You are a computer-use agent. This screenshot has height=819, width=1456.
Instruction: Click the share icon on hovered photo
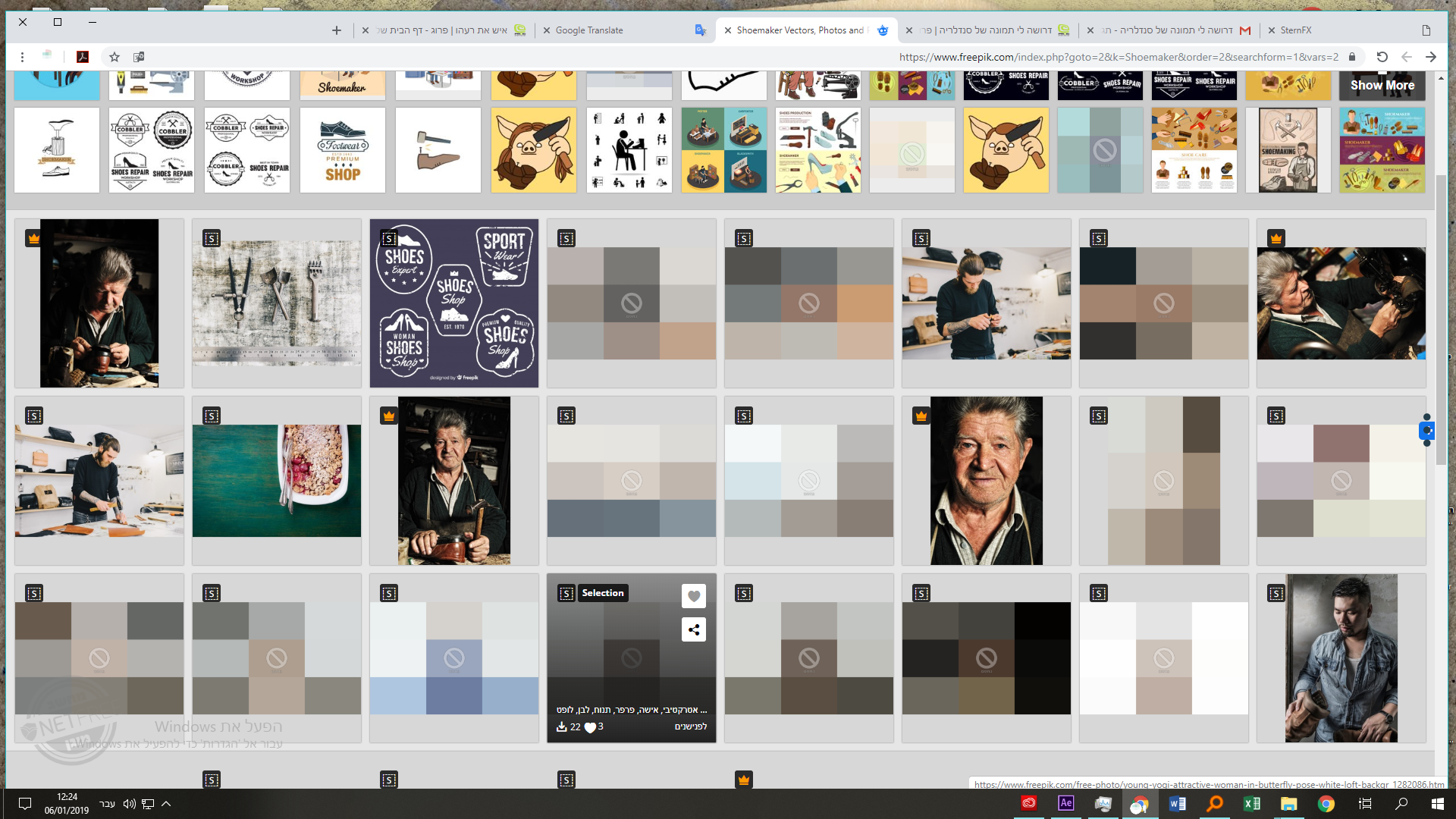(693, 629)
